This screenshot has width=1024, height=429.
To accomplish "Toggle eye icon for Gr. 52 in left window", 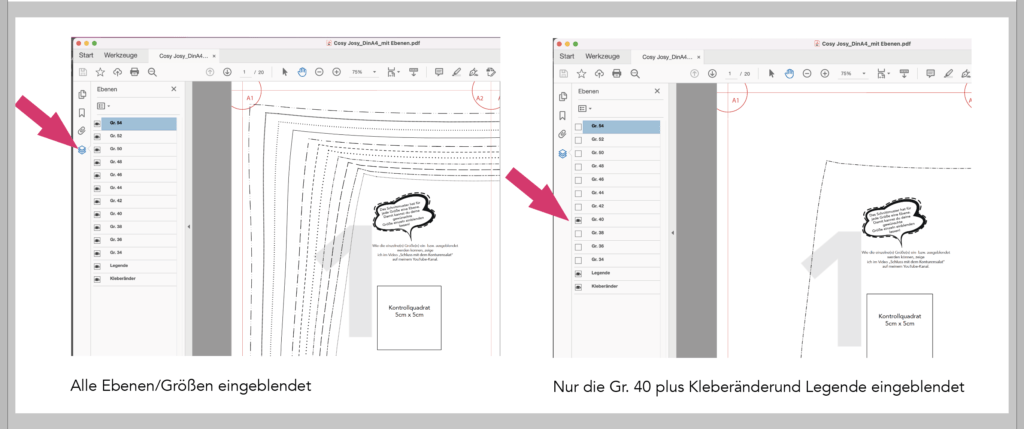I will [x=98, y=136].
